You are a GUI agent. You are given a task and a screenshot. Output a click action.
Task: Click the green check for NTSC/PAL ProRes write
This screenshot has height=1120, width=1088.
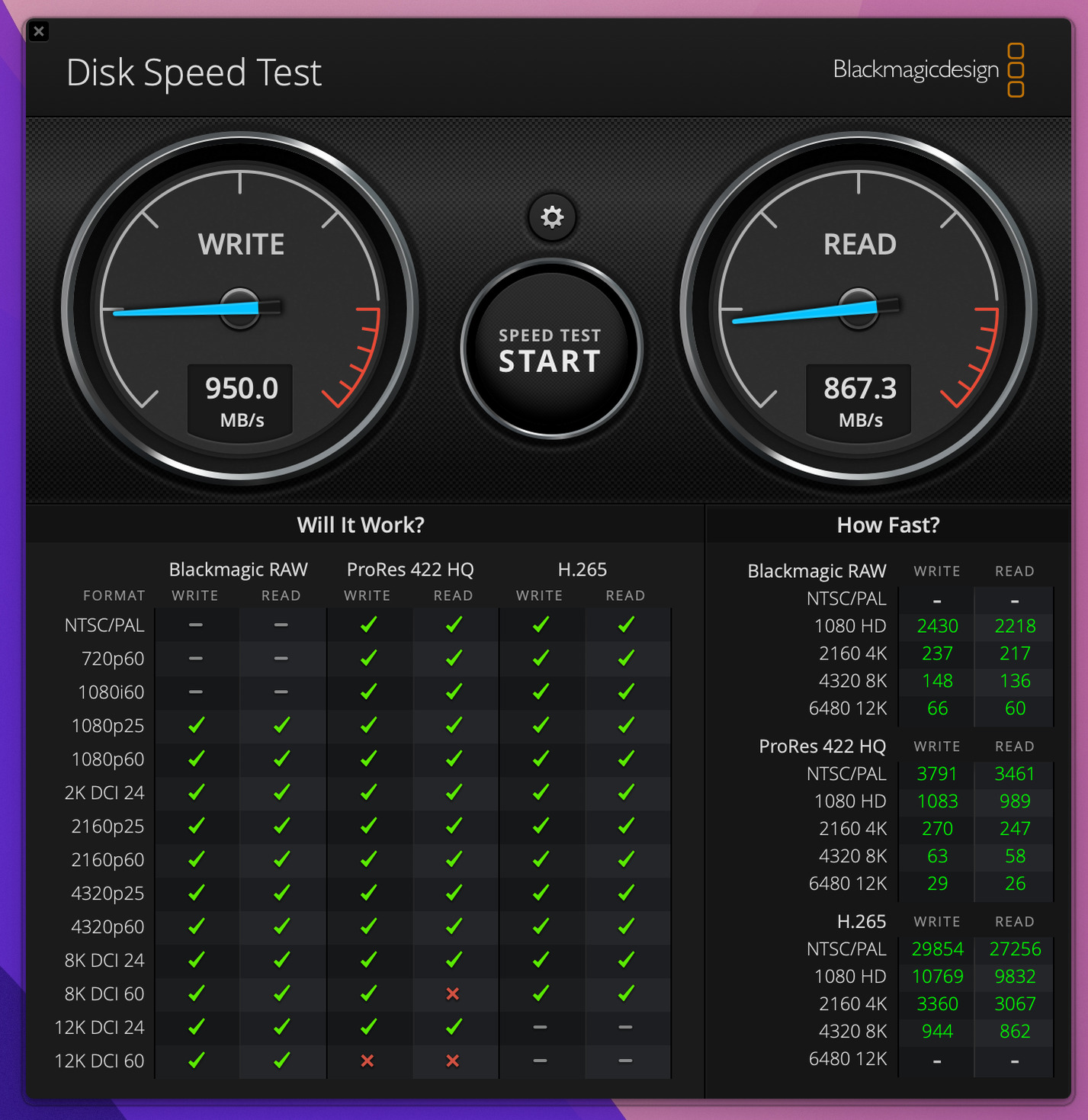click(x=368, y=624)
